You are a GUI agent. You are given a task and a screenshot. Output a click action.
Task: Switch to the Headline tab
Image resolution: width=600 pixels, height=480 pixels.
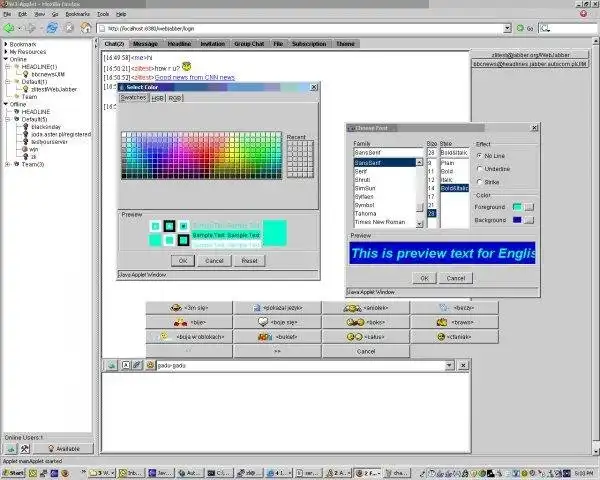(x=179, y=44)
